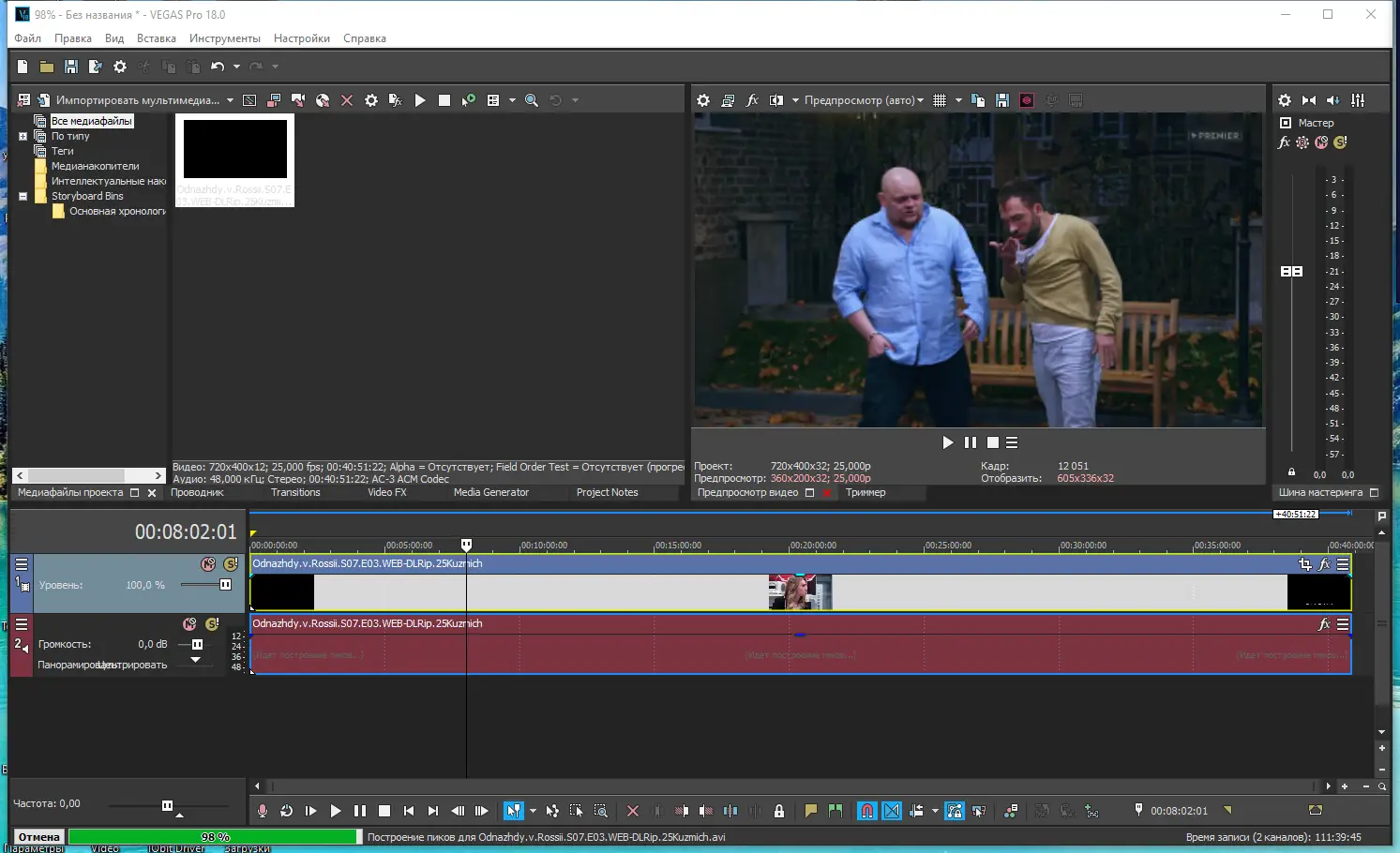Switch to the Transitions tab
The image size is (1400, 853).
pyautogui.click(x=295, y=492)
